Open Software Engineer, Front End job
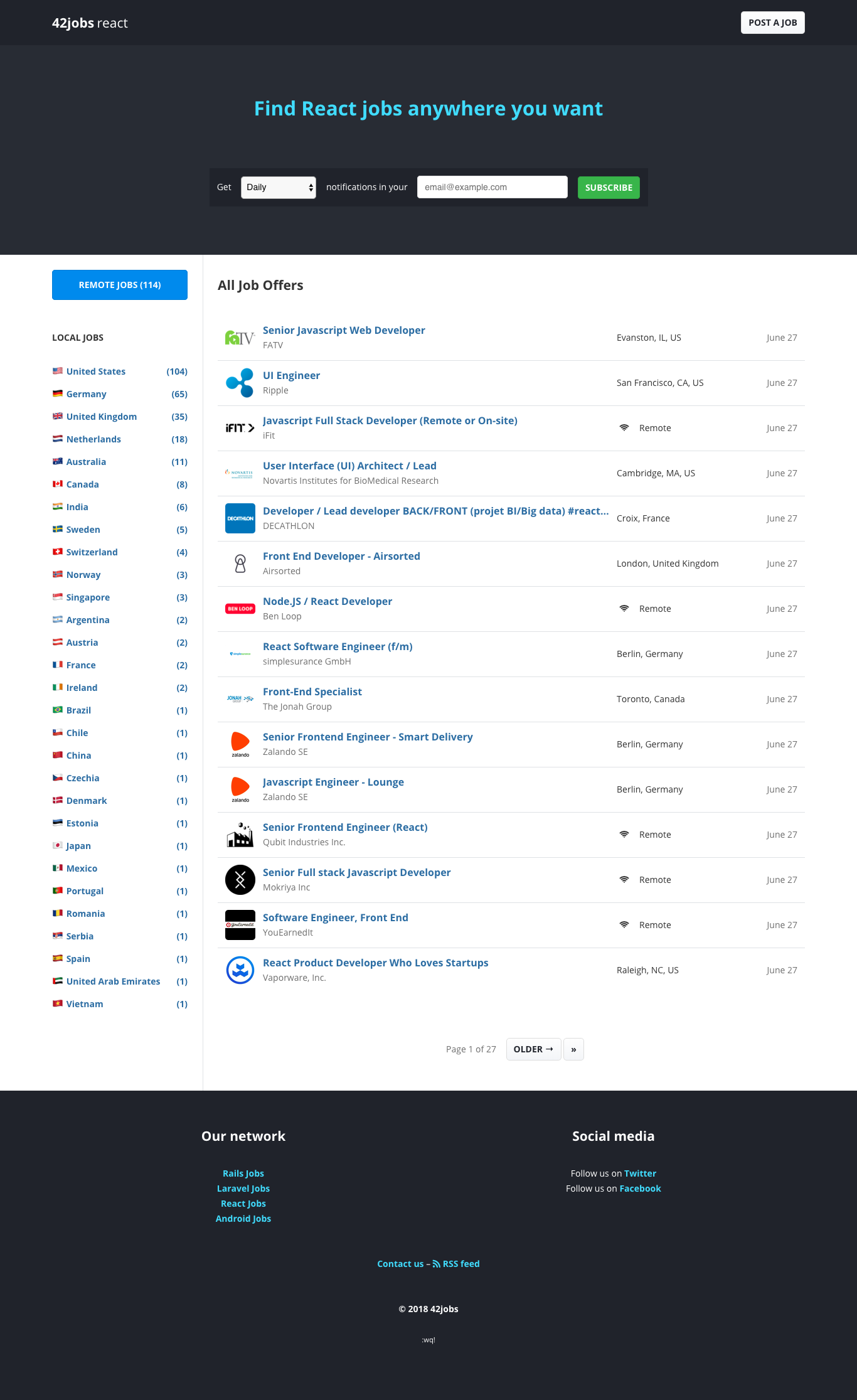Screen dimensions: 857x1400 click(x=336, y=917)
